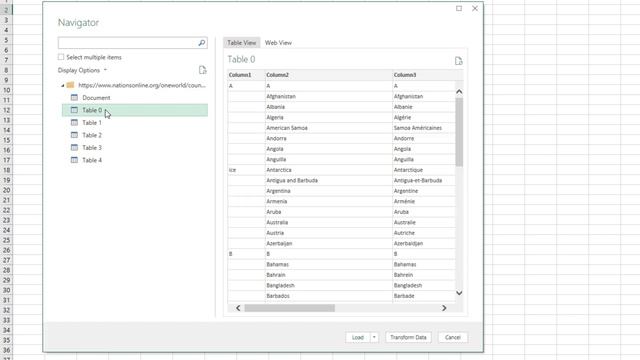Click the Antigua and Barbuda cell
This screenshot has width=640, height=360.
click(x=329, y=180)
